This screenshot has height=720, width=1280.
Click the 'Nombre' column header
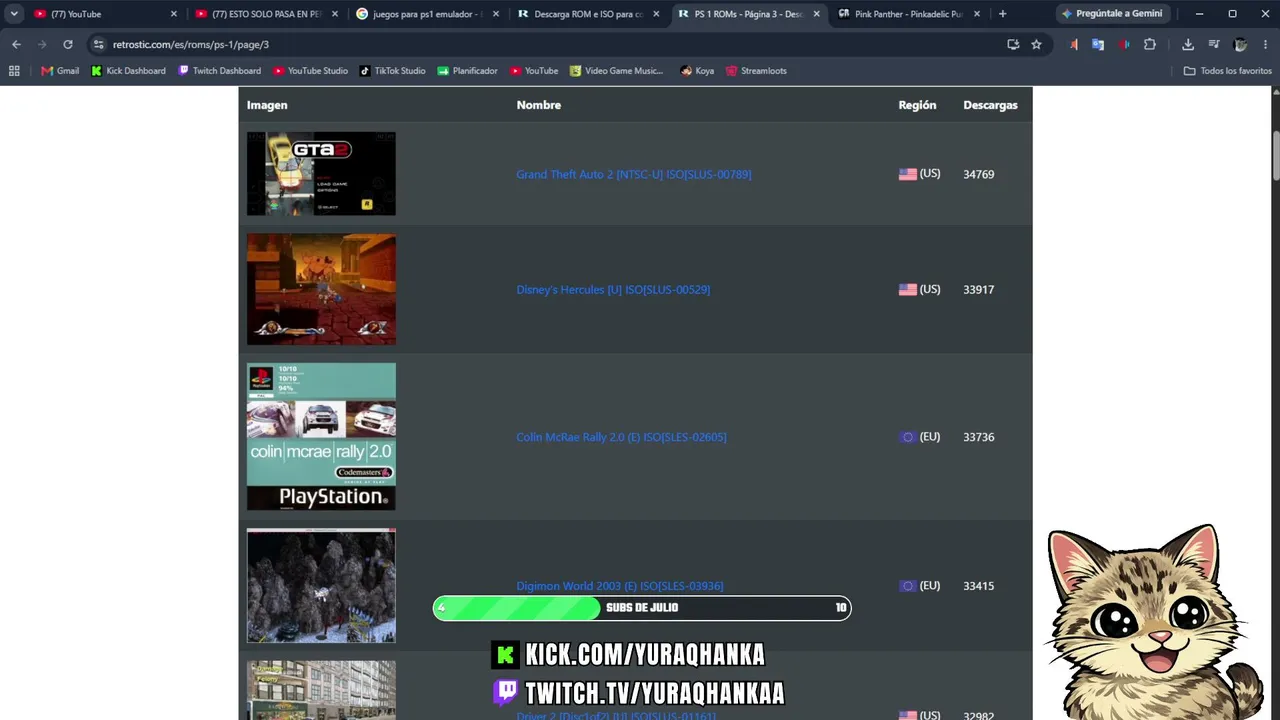pyautogui.click(x=538, y=105)
